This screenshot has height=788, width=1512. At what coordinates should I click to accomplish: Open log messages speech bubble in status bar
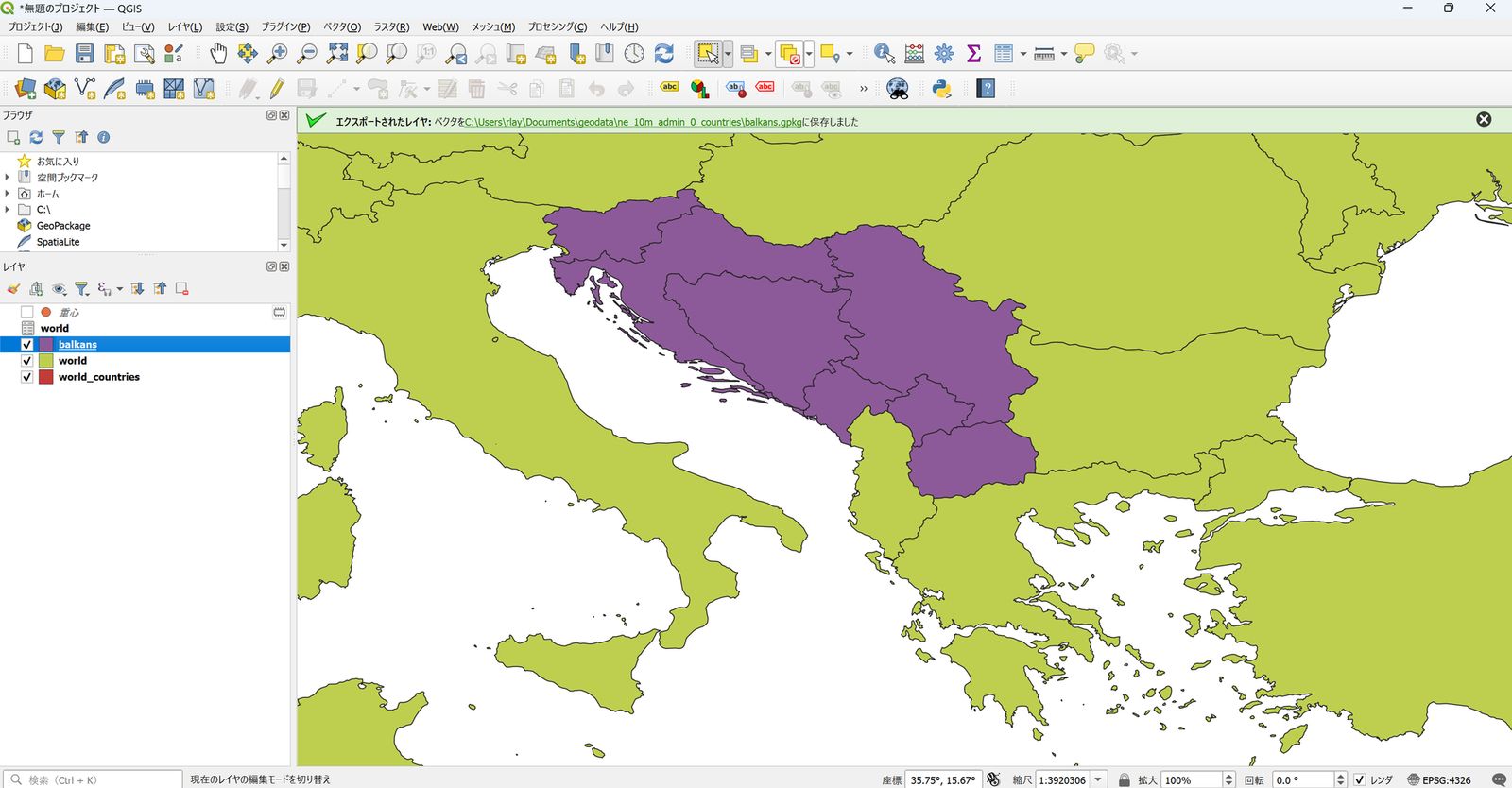tap(1499, 779)
